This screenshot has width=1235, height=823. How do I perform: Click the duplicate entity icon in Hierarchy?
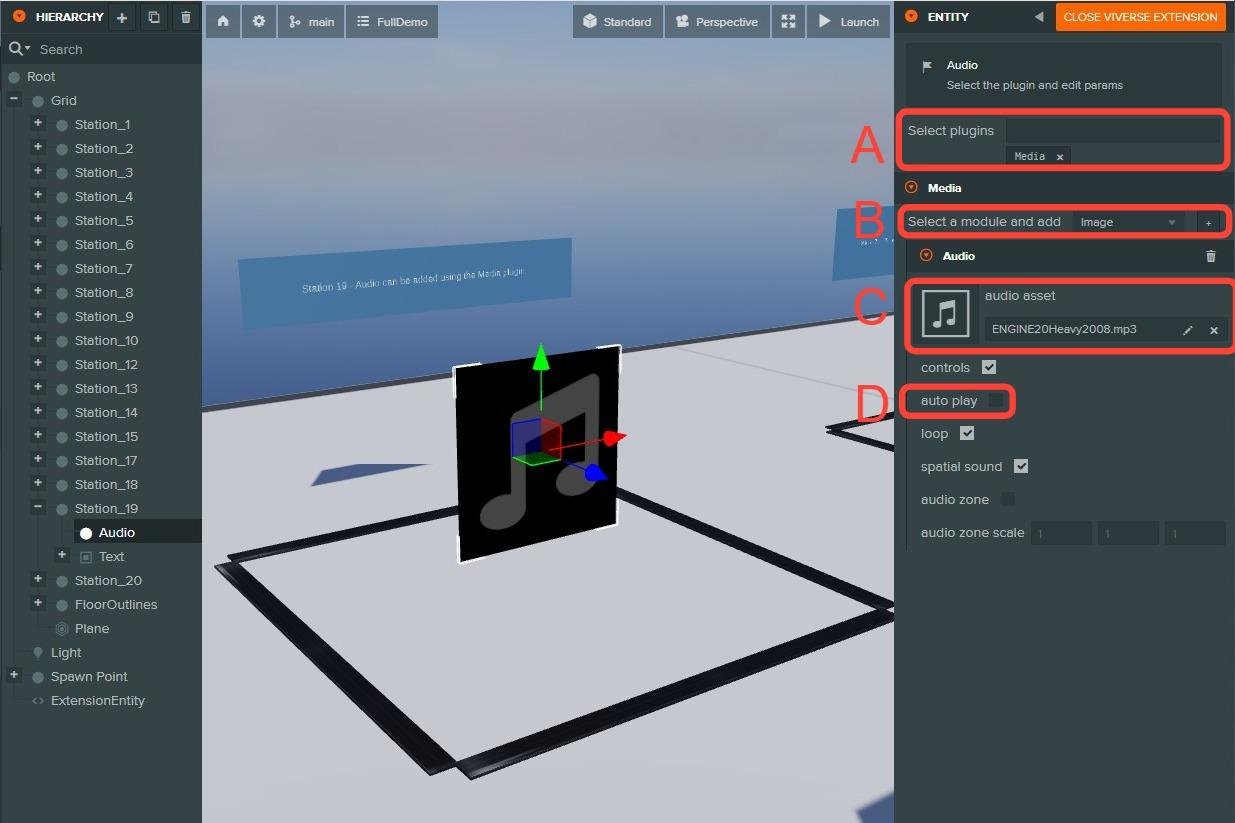click(x=154, y=17)
